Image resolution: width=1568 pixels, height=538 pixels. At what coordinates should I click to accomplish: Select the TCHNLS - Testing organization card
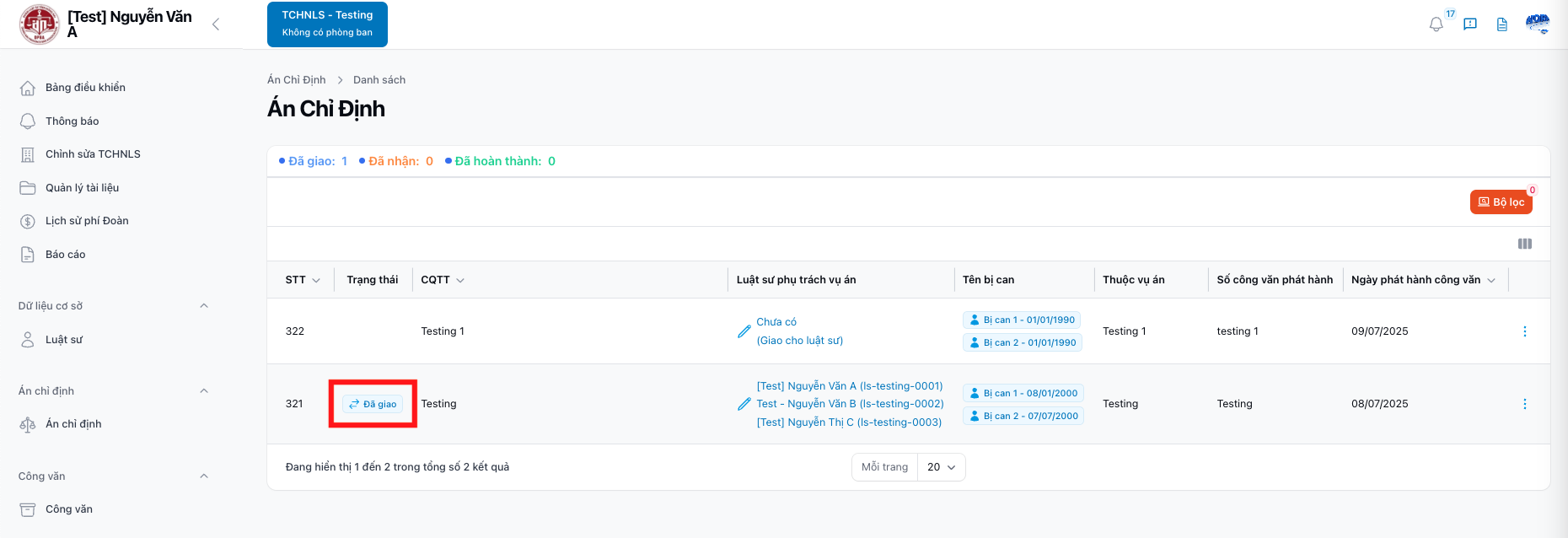pos(327,24)
